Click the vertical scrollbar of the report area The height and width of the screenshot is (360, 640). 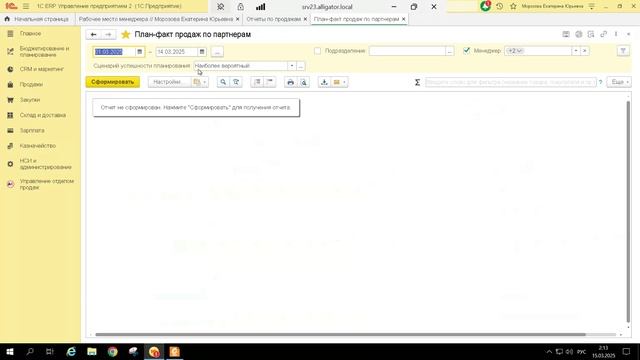[x=628, y=211]
